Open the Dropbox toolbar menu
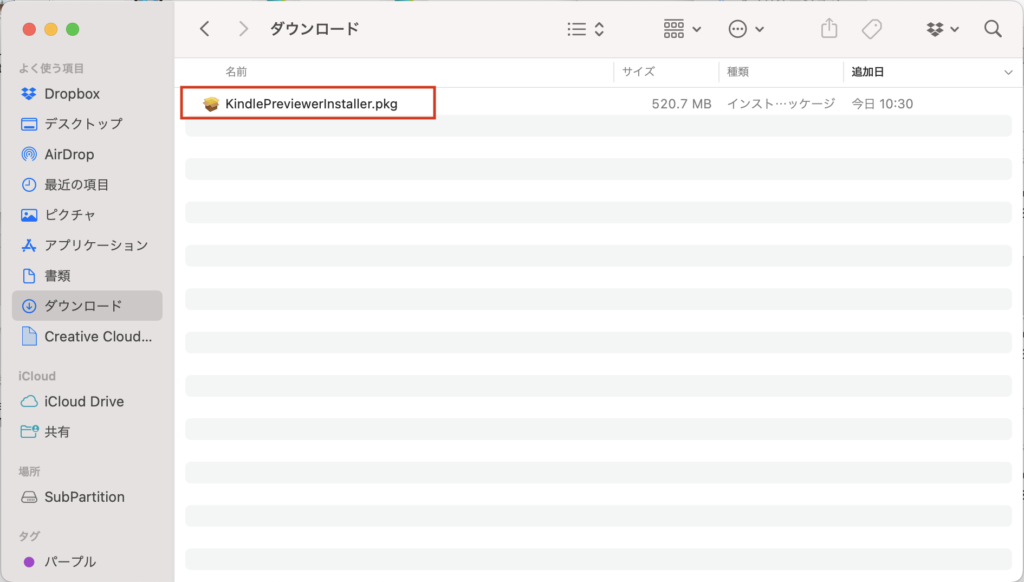The width and height of the screenshot is (1024, 582). 942,29
